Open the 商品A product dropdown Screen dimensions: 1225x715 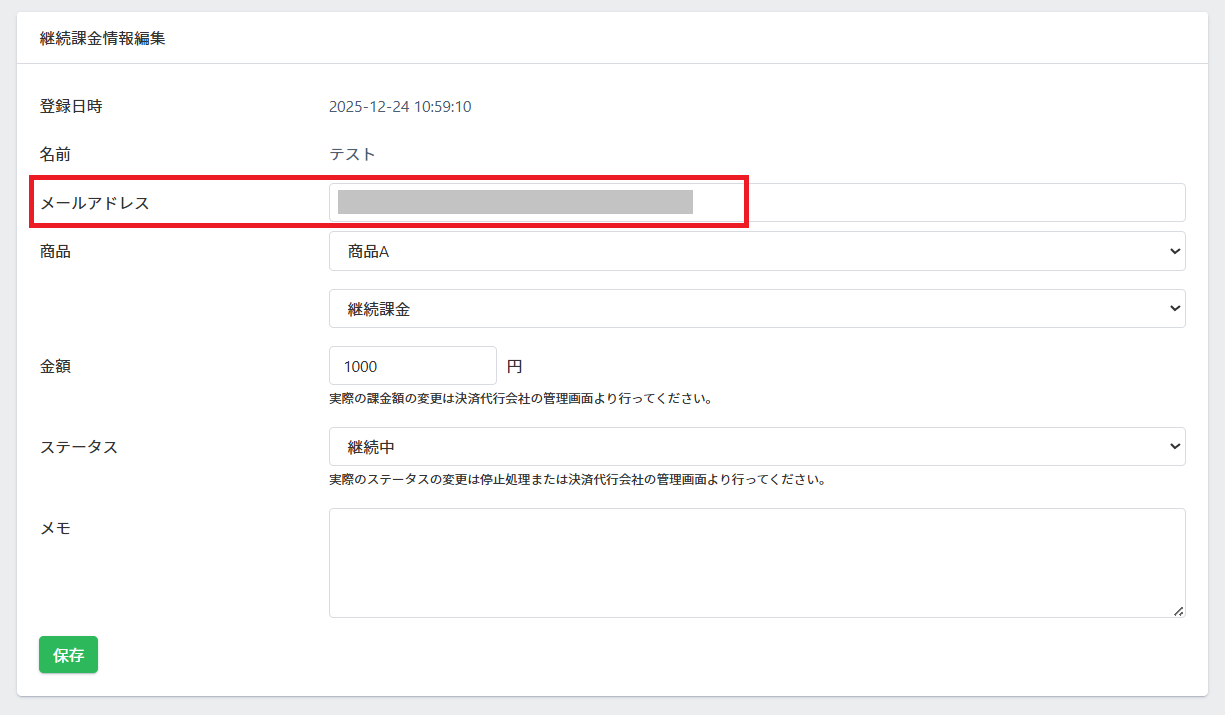click(x=756, y=252)
